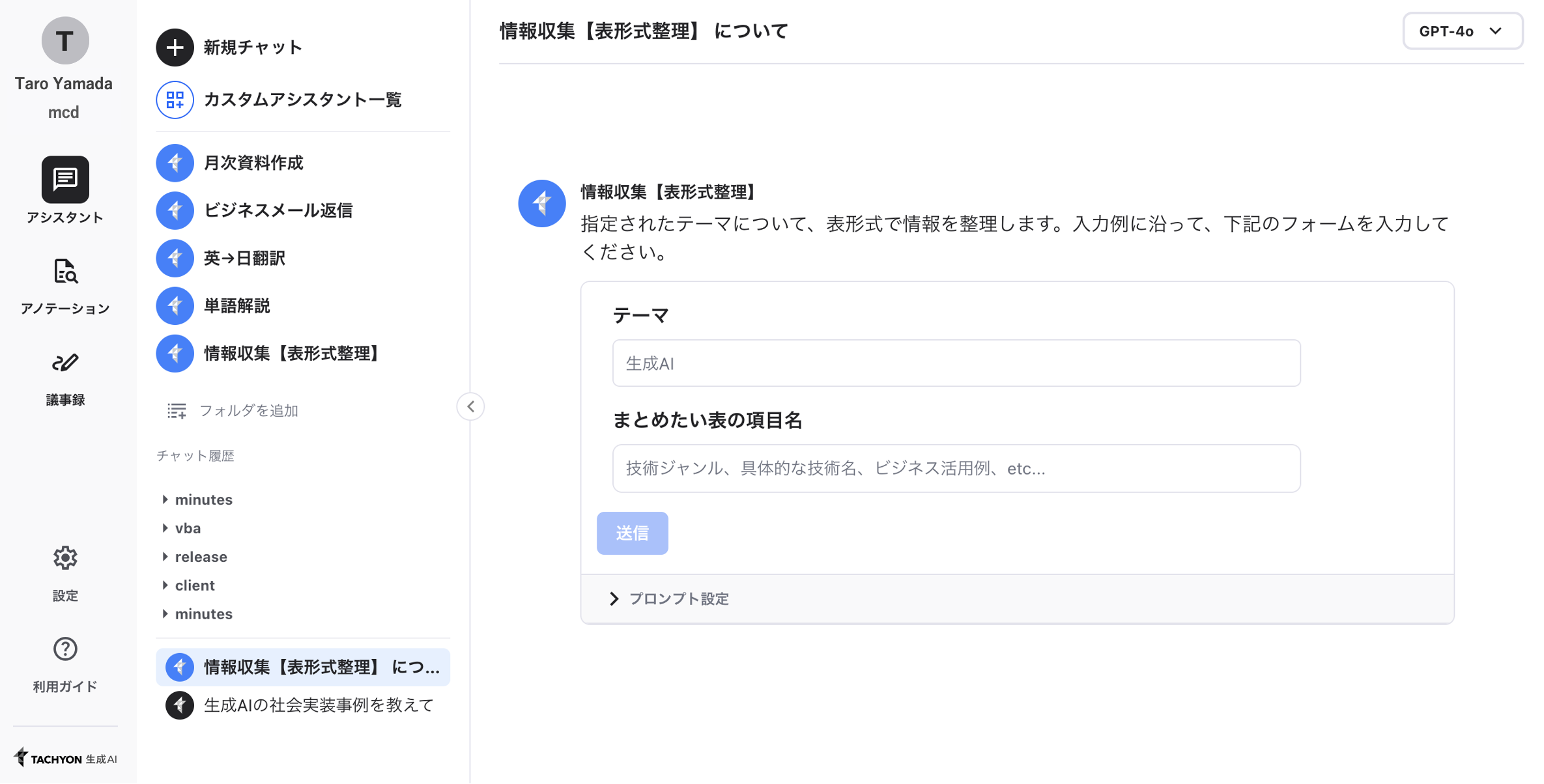Click the Taro Yamada avatar

pyautogui.click(x=65, y=40)
